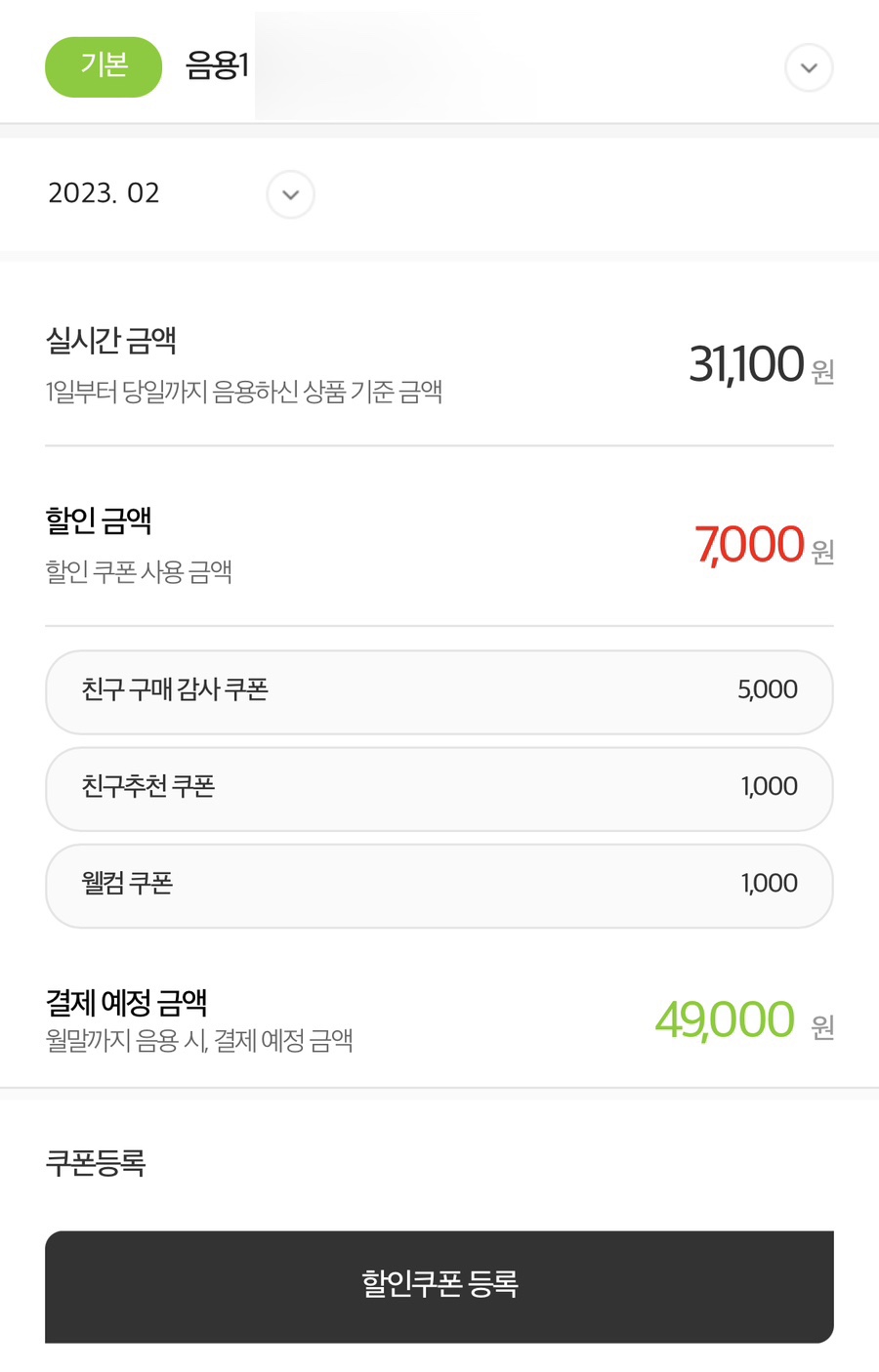This screenshot has height=1372, width=879.
Task: Tap the green 49,000 원 payment amount
Action: (743, 1020)
